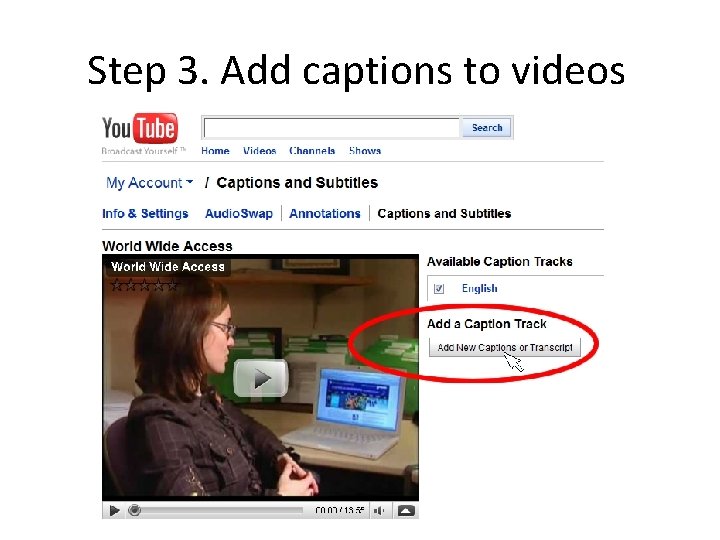Toggle the English caption track checkbox
This screenshot has width=720, height=540.
[439, 289]
